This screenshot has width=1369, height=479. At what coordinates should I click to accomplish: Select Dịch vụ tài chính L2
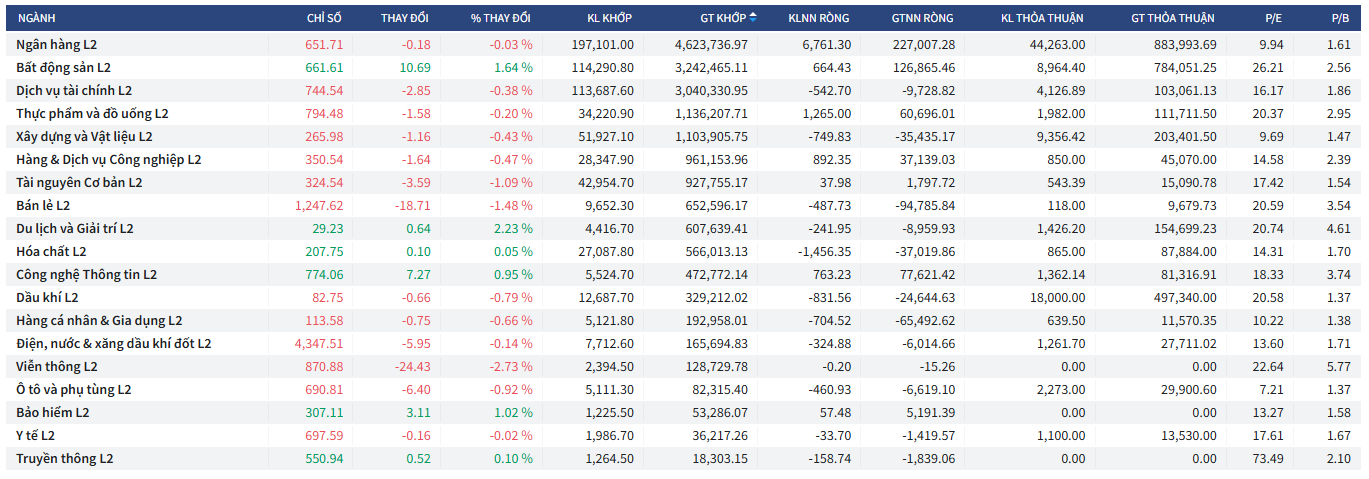[74, 91]
